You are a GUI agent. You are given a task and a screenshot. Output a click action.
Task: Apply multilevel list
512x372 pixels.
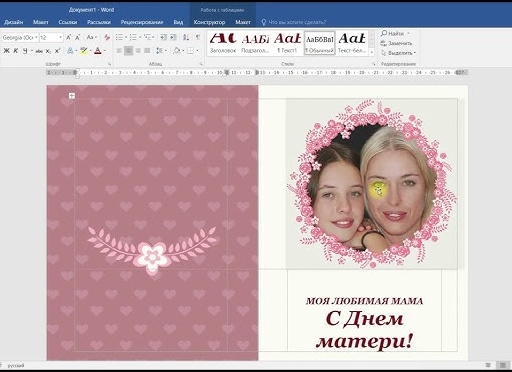tap(147, 37)
